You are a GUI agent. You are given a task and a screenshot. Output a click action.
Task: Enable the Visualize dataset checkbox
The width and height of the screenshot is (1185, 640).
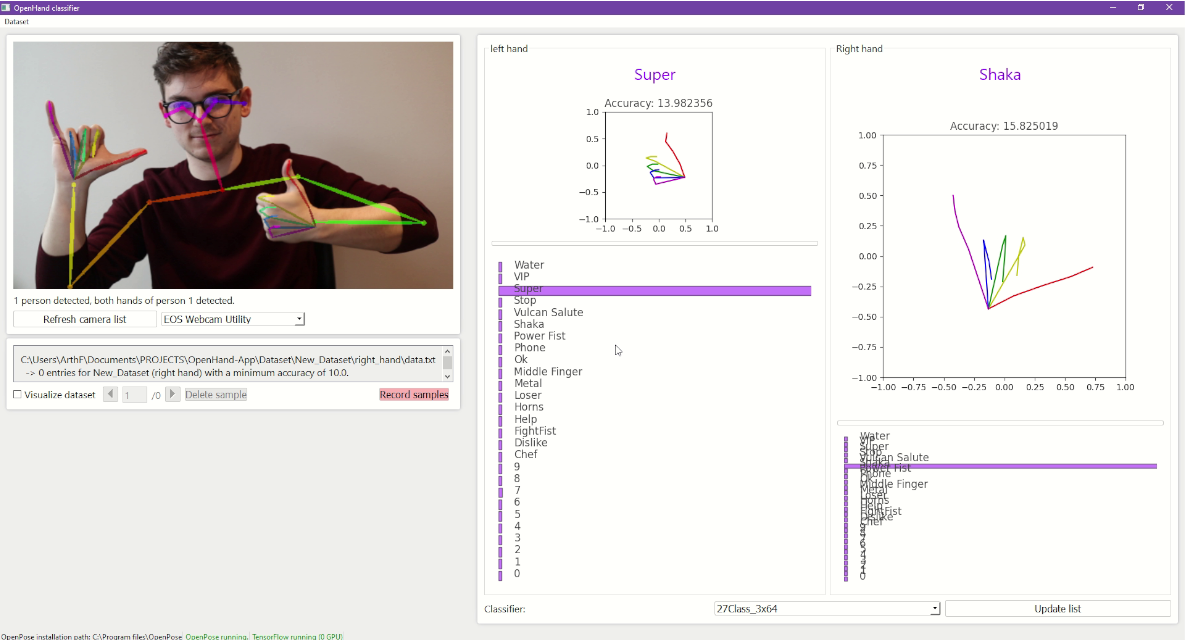point(17,395)
